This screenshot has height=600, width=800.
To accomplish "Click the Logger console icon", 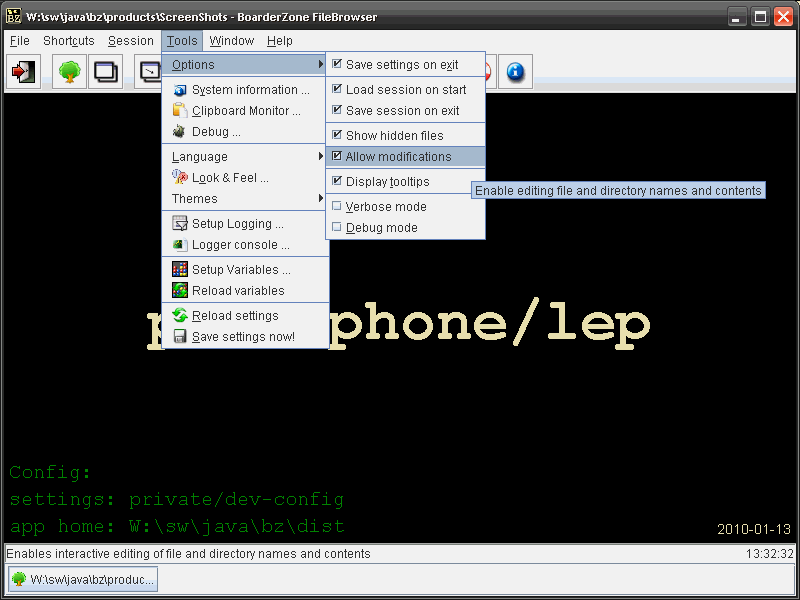I will click(x=180, y=245).
